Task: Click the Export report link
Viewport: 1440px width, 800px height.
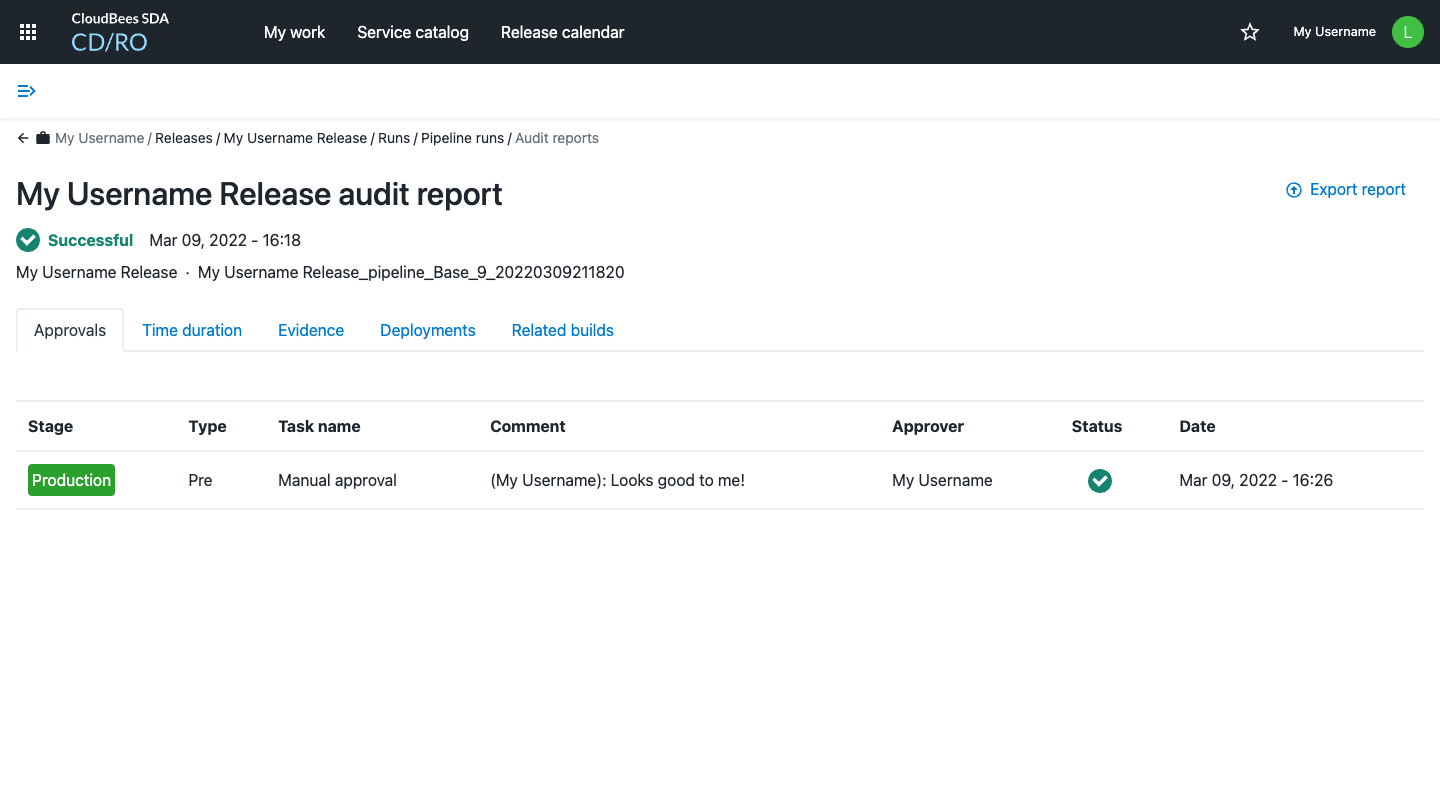Action: [x=1357, y=189]
